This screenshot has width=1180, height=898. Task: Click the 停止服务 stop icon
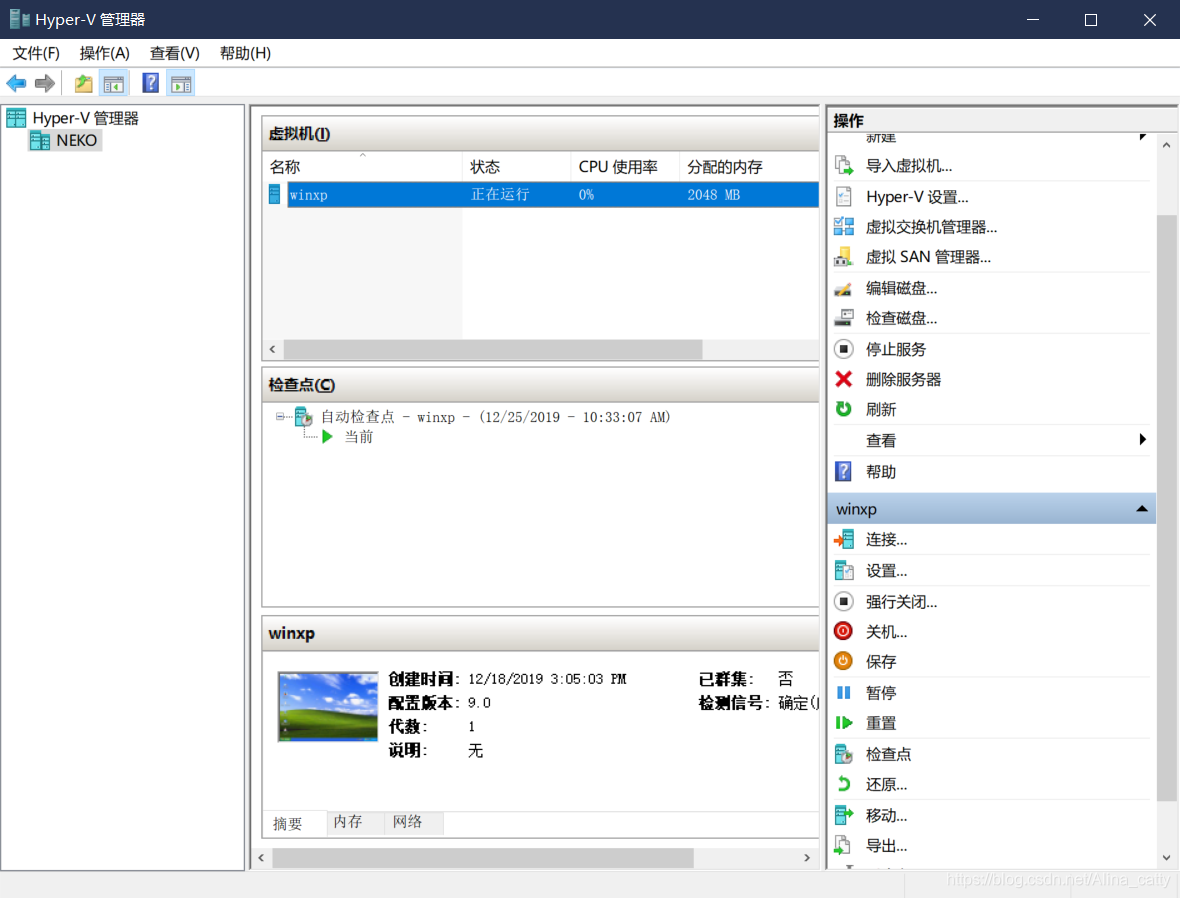click(844, 349)
